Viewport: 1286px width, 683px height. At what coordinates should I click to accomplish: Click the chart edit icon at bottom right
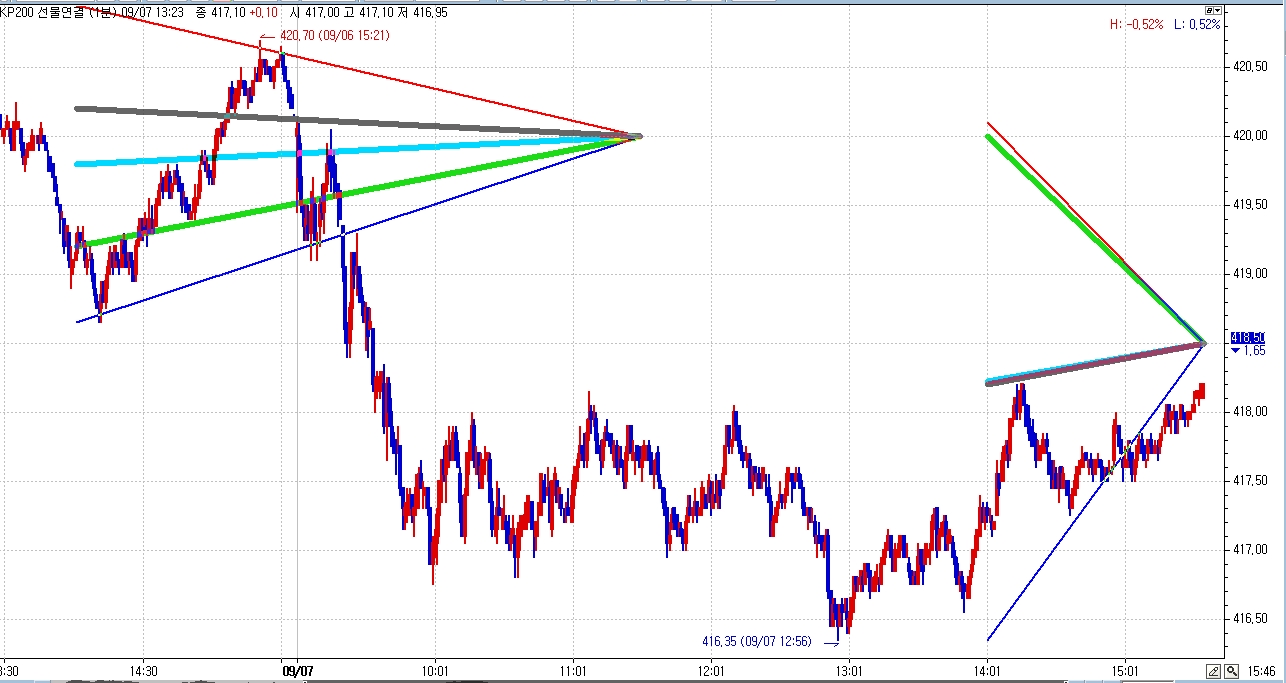(1213, 671)
